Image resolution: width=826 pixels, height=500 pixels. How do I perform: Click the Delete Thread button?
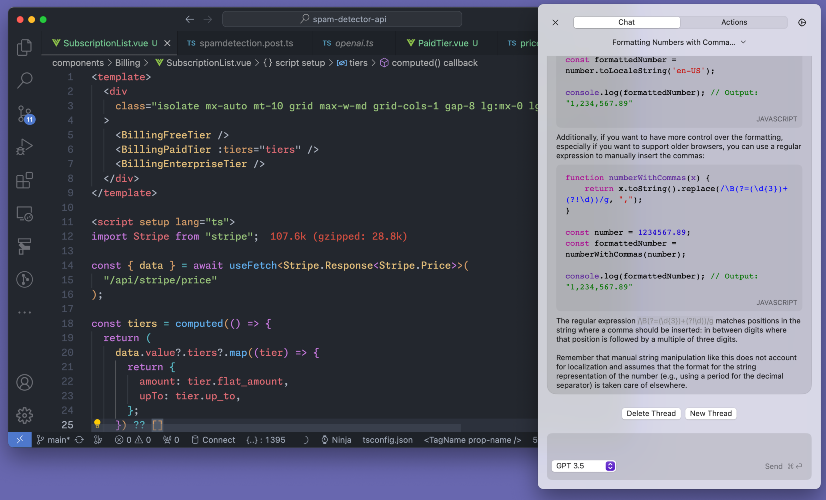pos(651,414)
